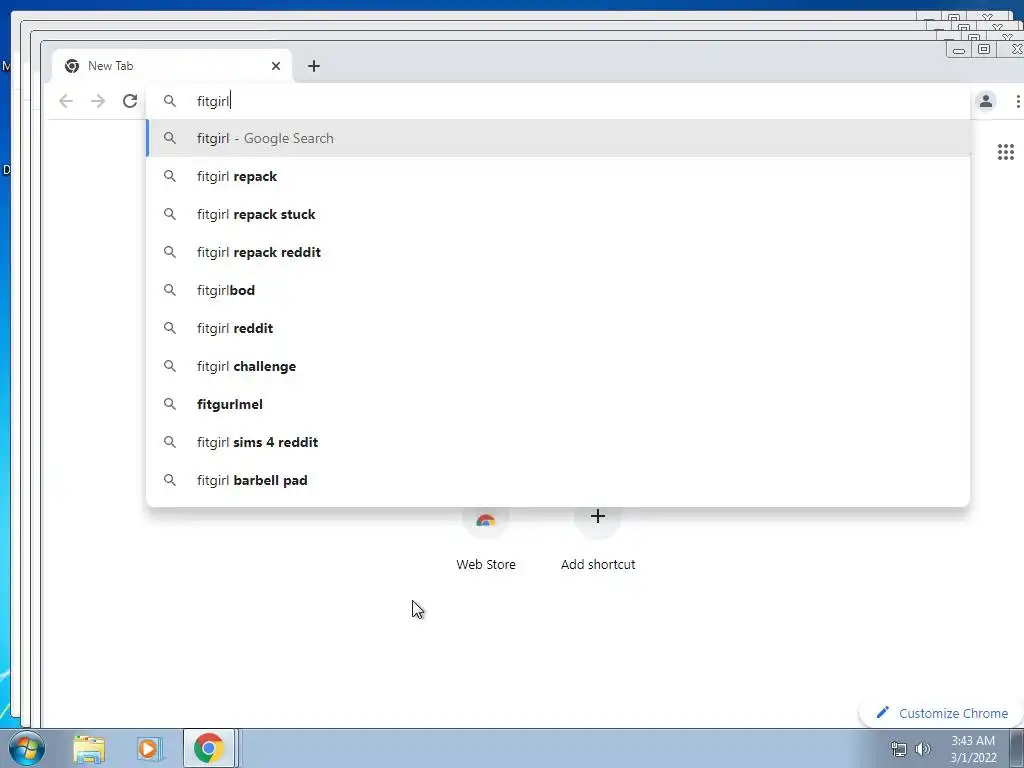This screenshot has width=1024, height=768.
Task: Select the 'fitgirl barbell pad' suggestion
Action: click(x=558, y=480)
